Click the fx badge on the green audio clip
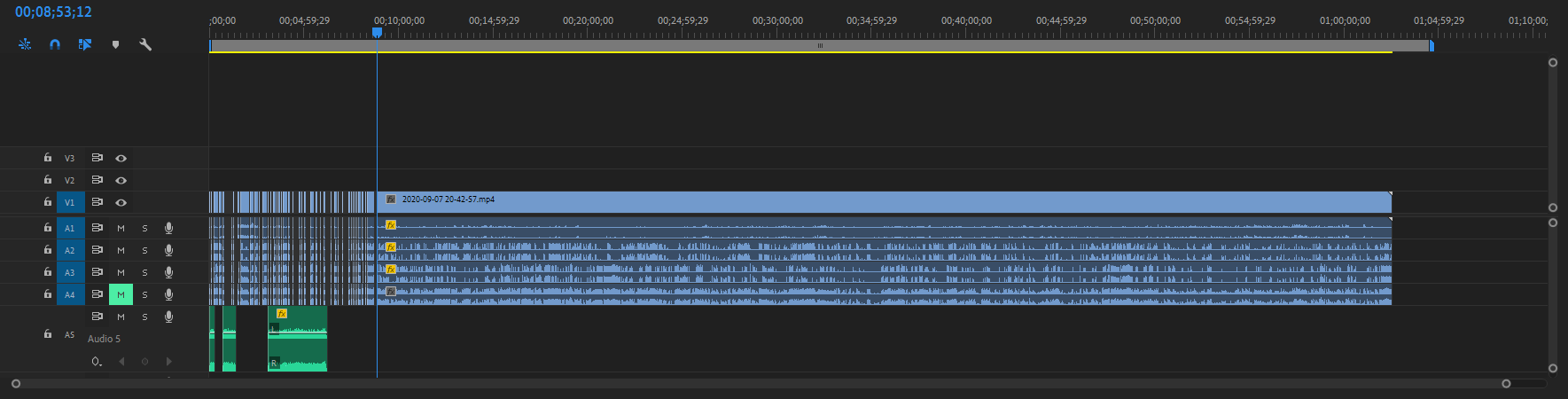 282,314
